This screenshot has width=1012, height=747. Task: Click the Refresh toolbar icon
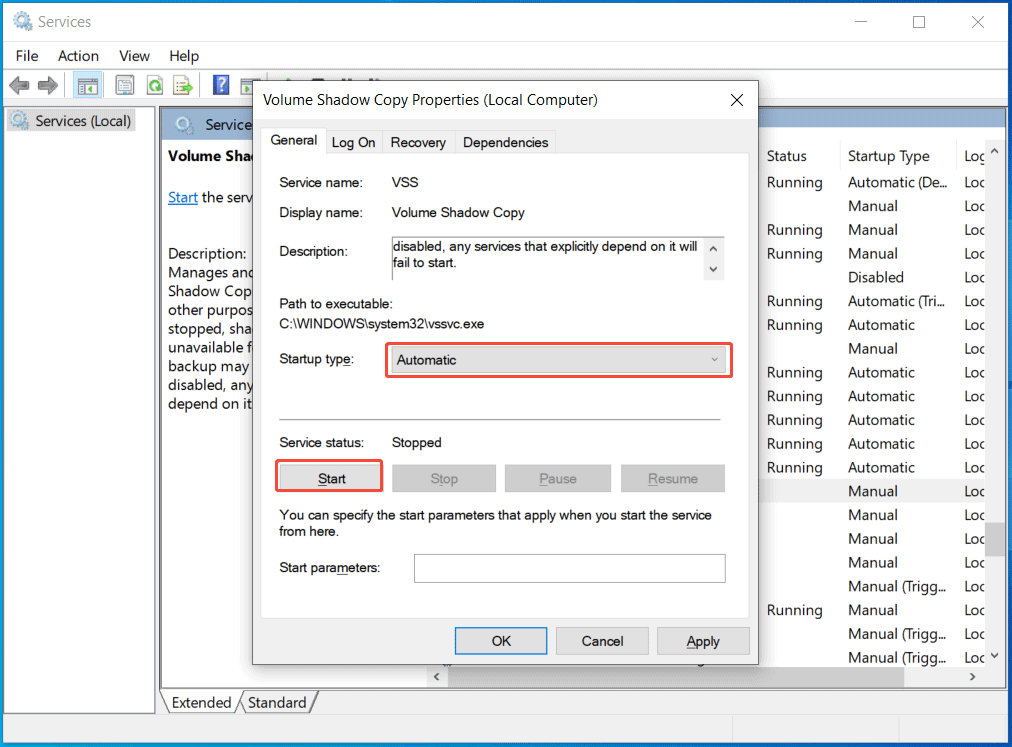click(x=154, y=85)
